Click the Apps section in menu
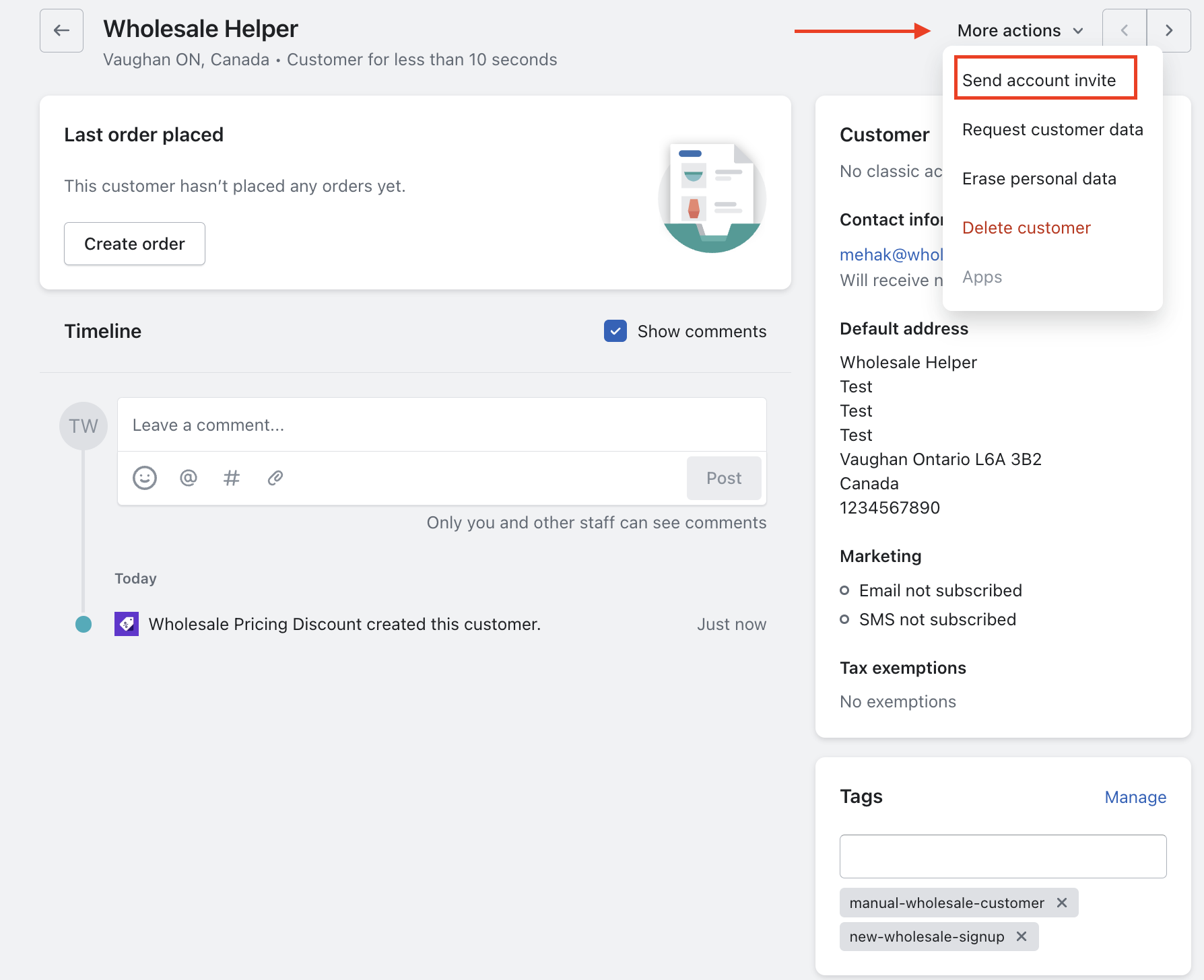Screen dimensions: 1204x980 (x=982, y=277)
